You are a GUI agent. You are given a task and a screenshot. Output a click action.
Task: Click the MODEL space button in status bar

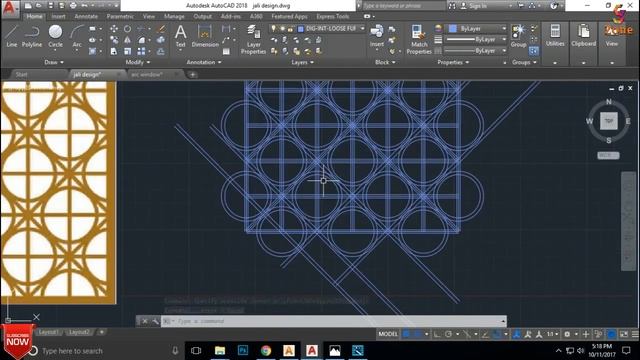[x=387, y=334]
